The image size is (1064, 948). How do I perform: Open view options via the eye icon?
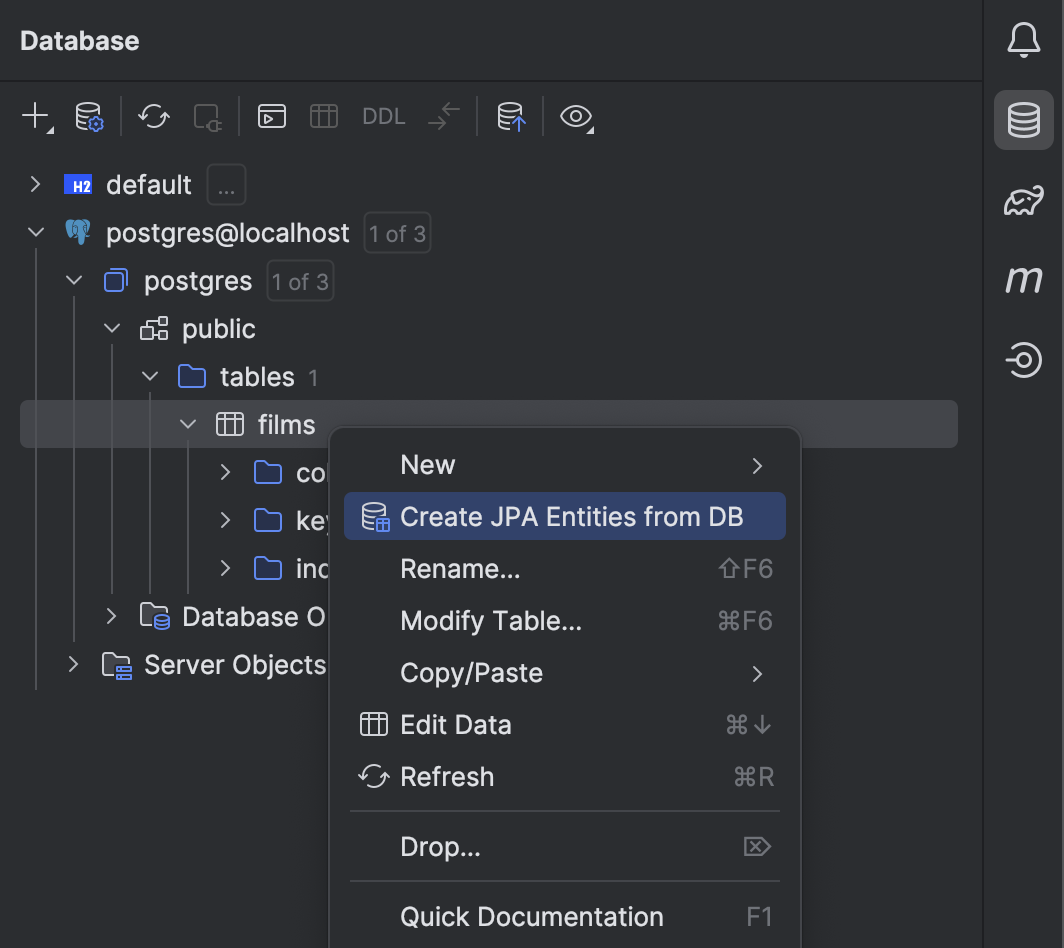(x=576, y=116)
